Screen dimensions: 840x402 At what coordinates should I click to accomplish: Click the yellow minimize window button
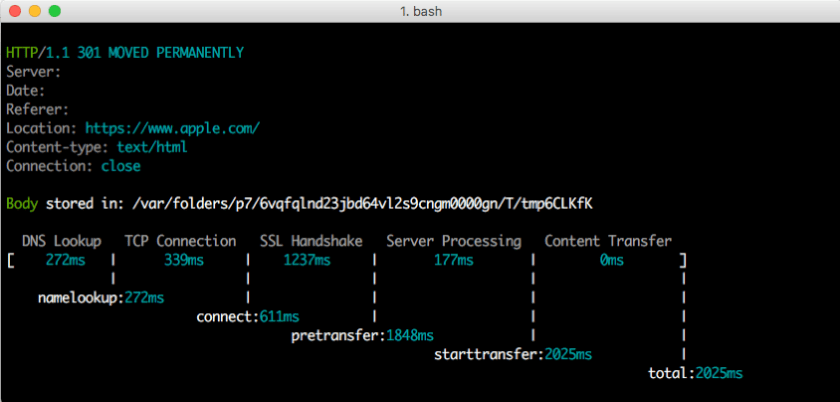pyautogui.click(x=34, y=11)
